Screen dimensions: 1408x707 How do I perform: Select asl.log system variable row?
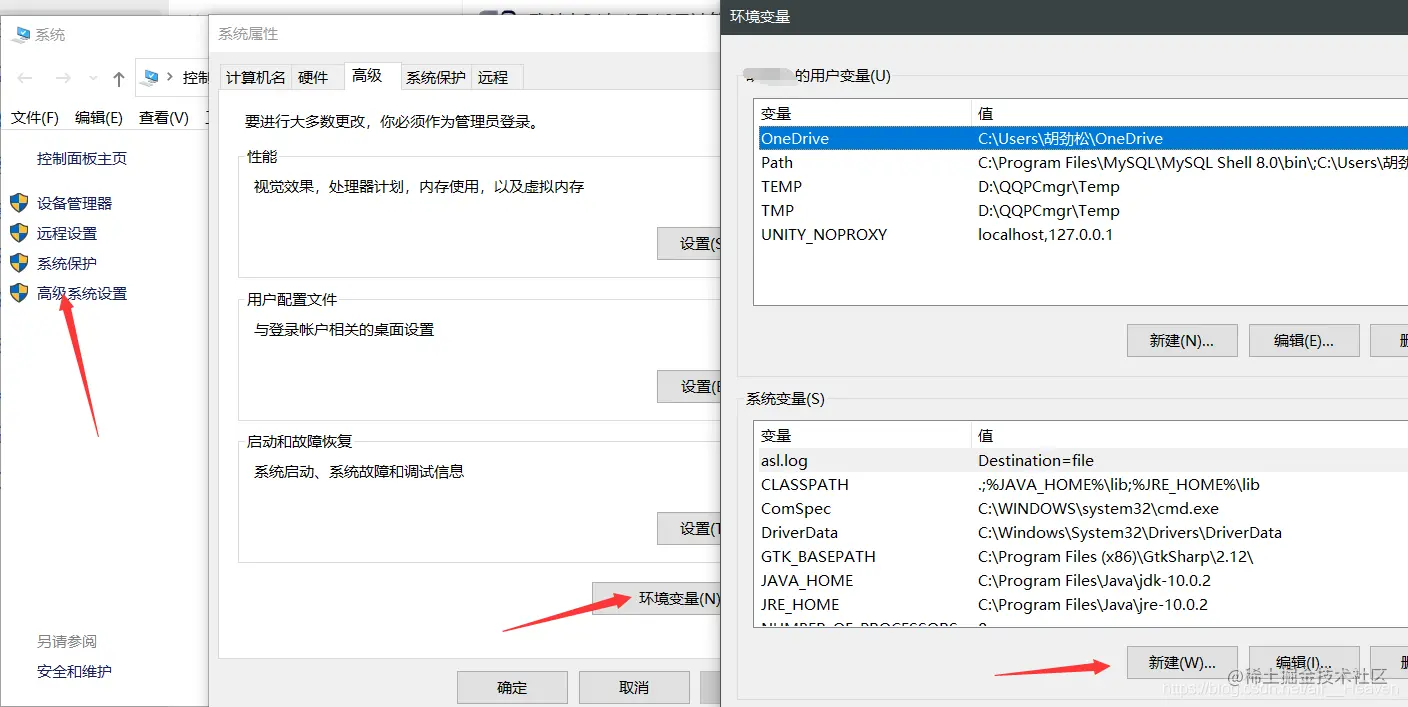pyautogui.click(x=1082, y=460)
